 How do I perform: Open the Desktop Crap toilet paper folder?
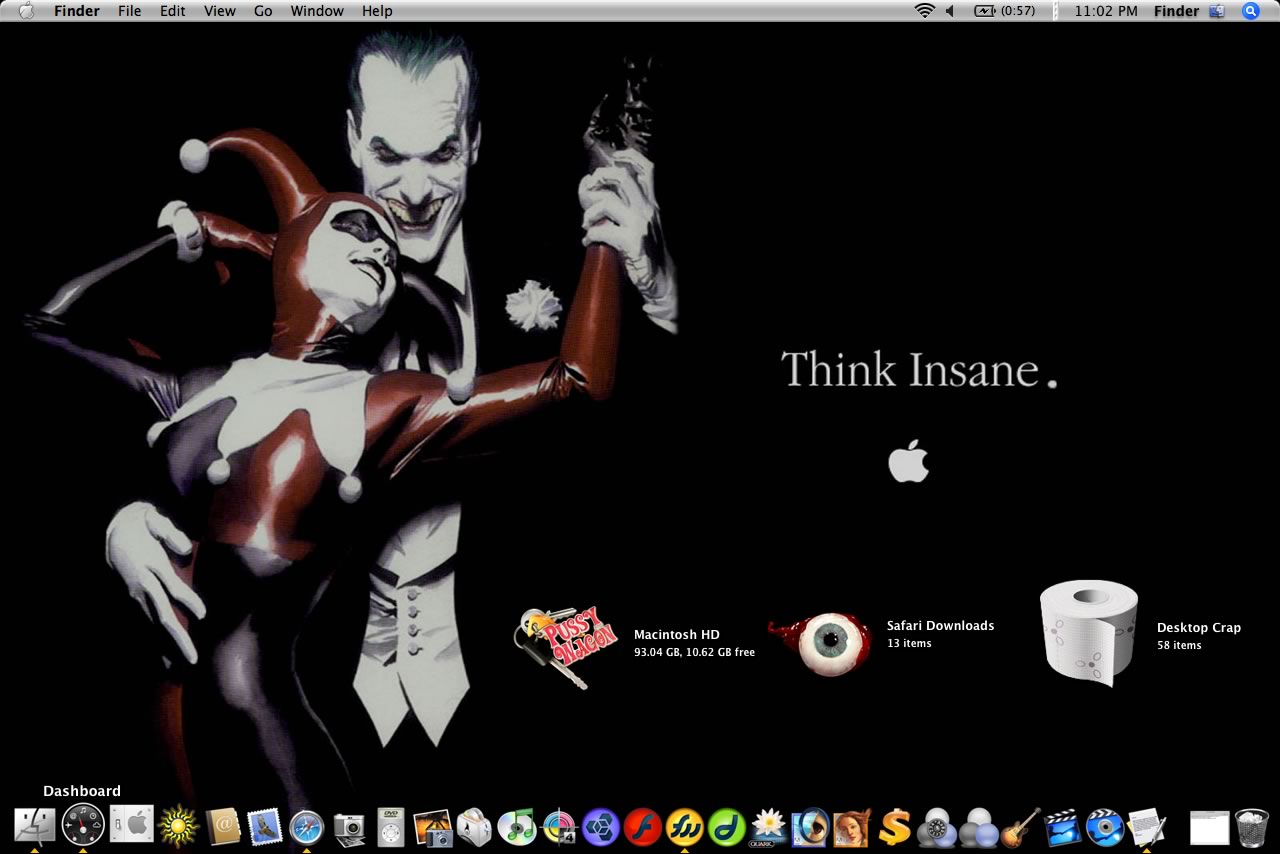coord(1088,633)
